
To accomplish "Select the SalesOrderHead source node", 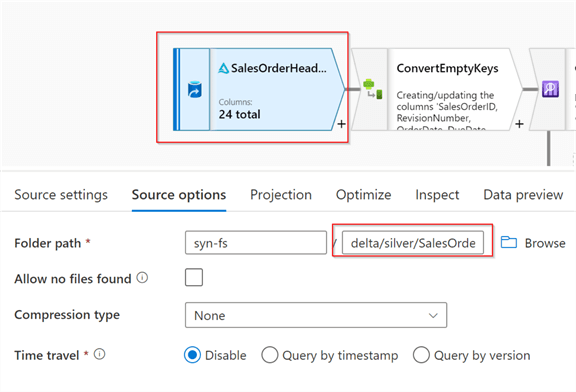I will 259,89.
